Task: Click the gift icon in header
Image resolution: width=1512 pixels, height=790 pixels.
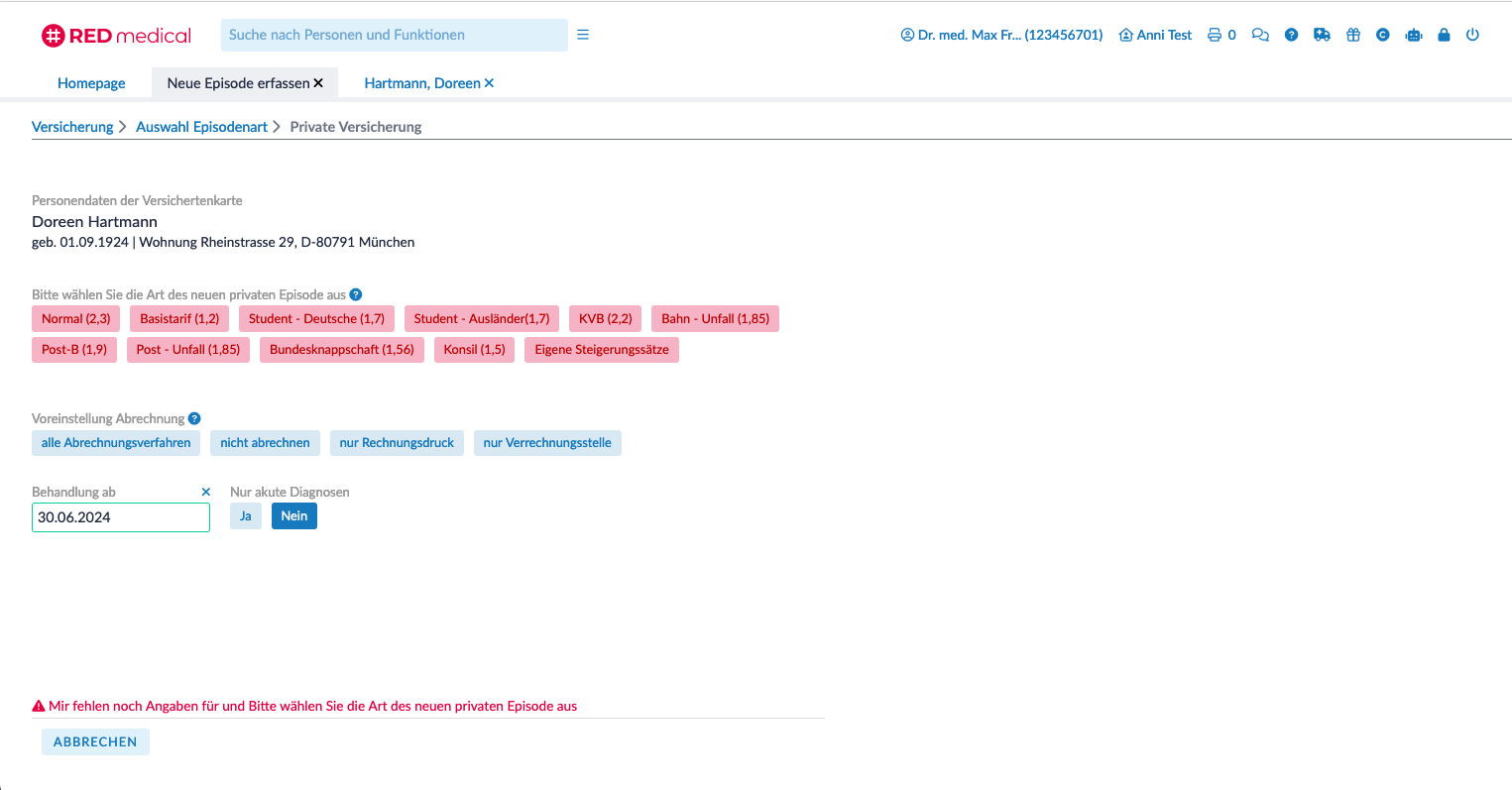Action: pos(1352,35)
